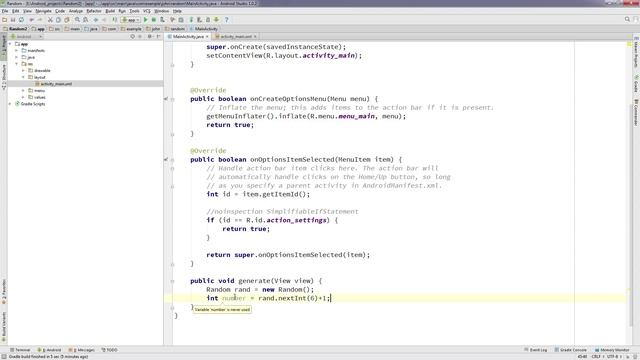The width and height of the screenshot is (640, 360).
Task: Close the activity_main.xml tab
Action: (x=255, y=36)
